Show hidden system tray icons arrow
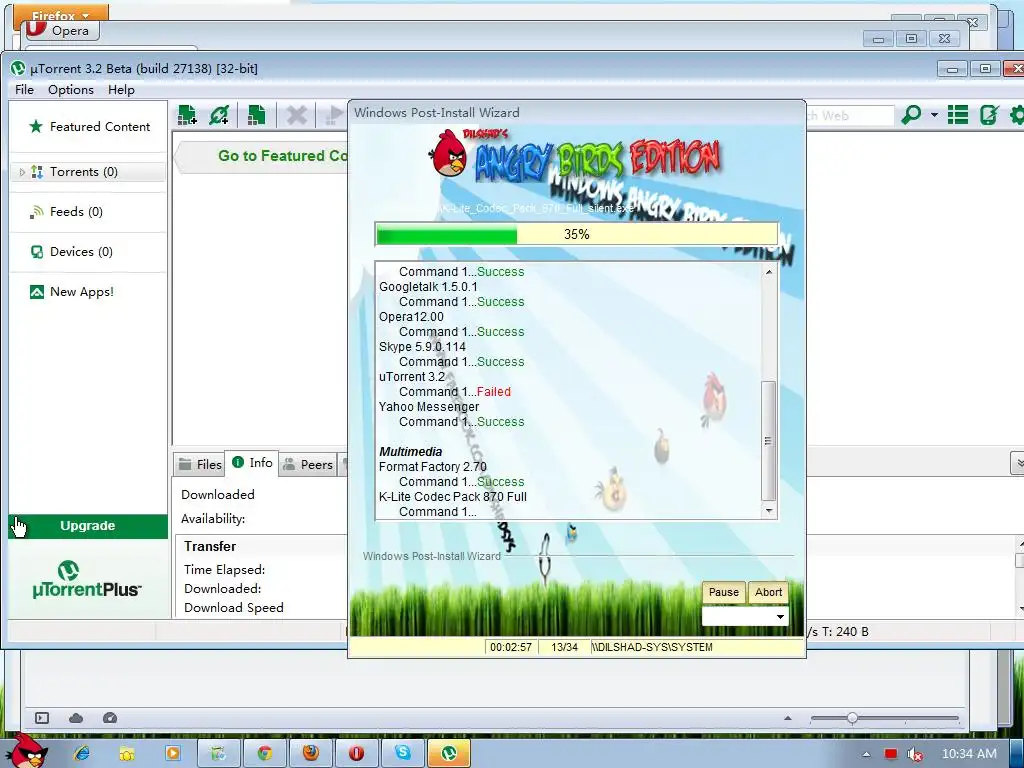1024x768 pixels. pyautogui.click(x=866, y=754)
